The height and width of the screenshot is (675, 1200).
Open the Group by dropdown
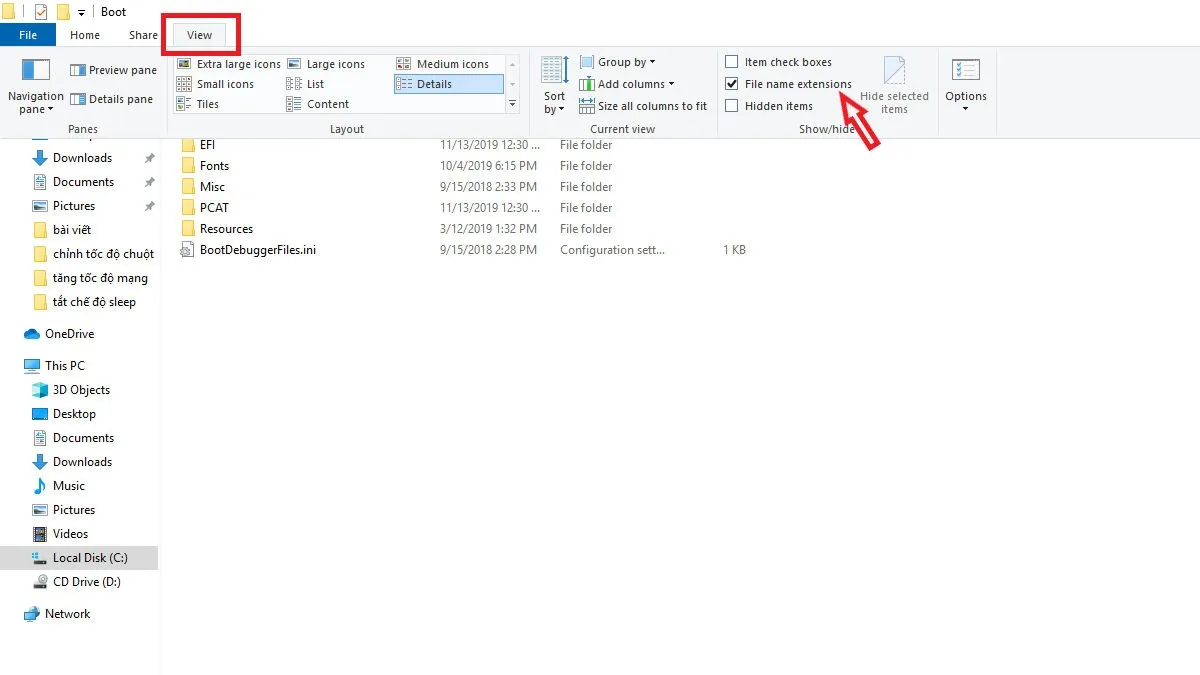click(x=620, y=61)
